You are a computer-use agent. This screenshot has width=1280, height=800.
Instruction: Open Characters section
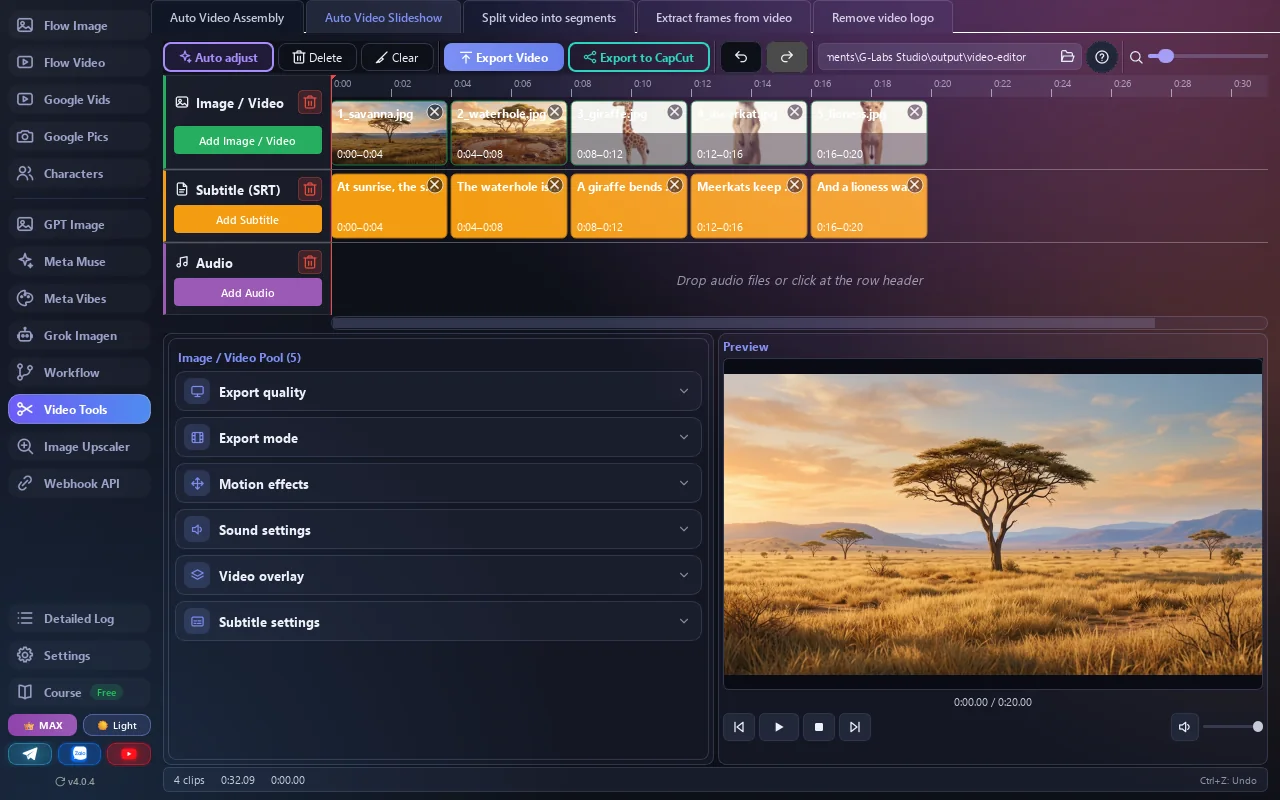(79, 173)
